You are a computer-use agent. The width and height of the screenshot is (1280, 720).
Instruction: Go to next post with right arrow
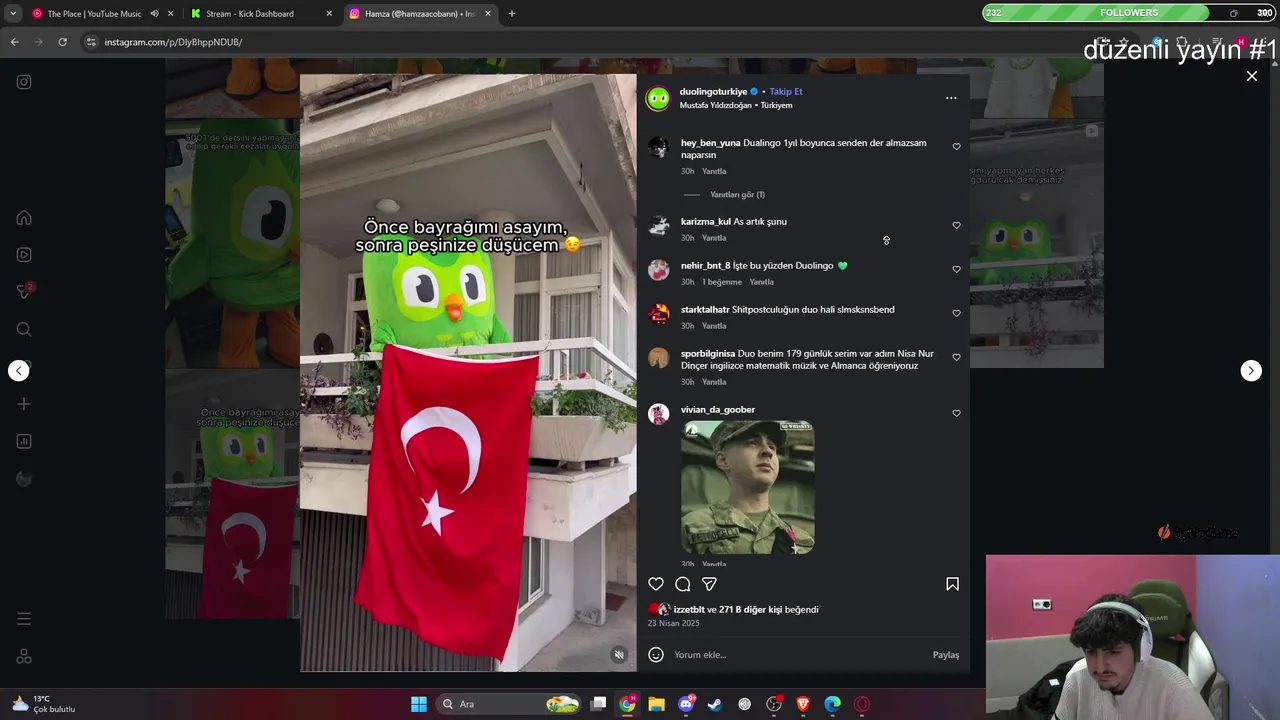[1251, 370]
